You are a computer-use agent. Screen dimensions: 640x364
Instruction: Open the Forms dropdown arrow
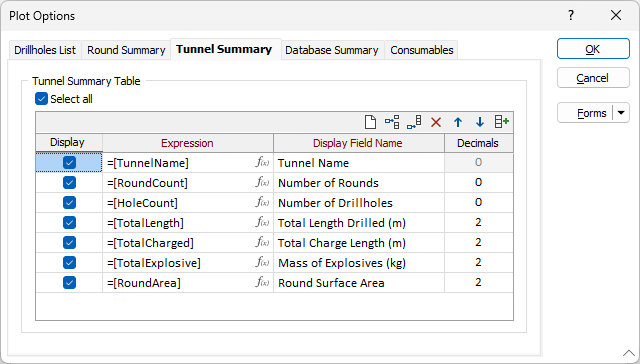click(x=621, y=113)
